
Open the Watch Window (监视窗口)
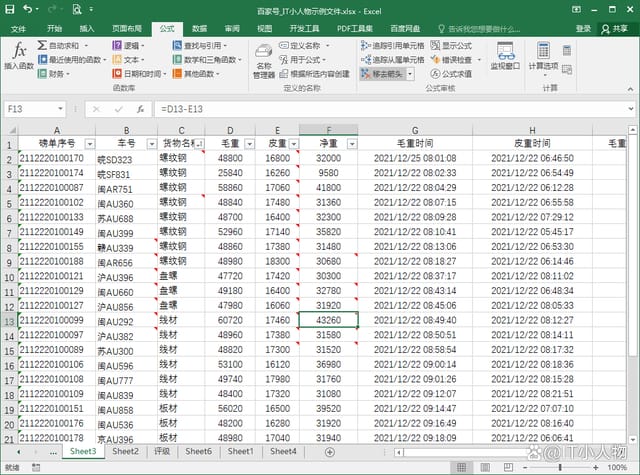(x=505, y=56)
